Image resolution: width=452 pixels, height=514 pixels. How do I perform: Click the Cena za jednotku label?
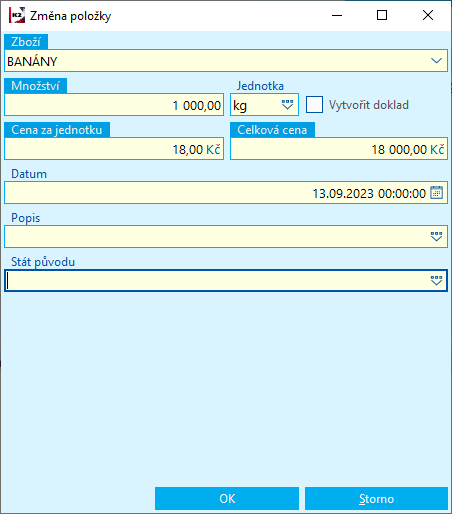tap(57, 130)
